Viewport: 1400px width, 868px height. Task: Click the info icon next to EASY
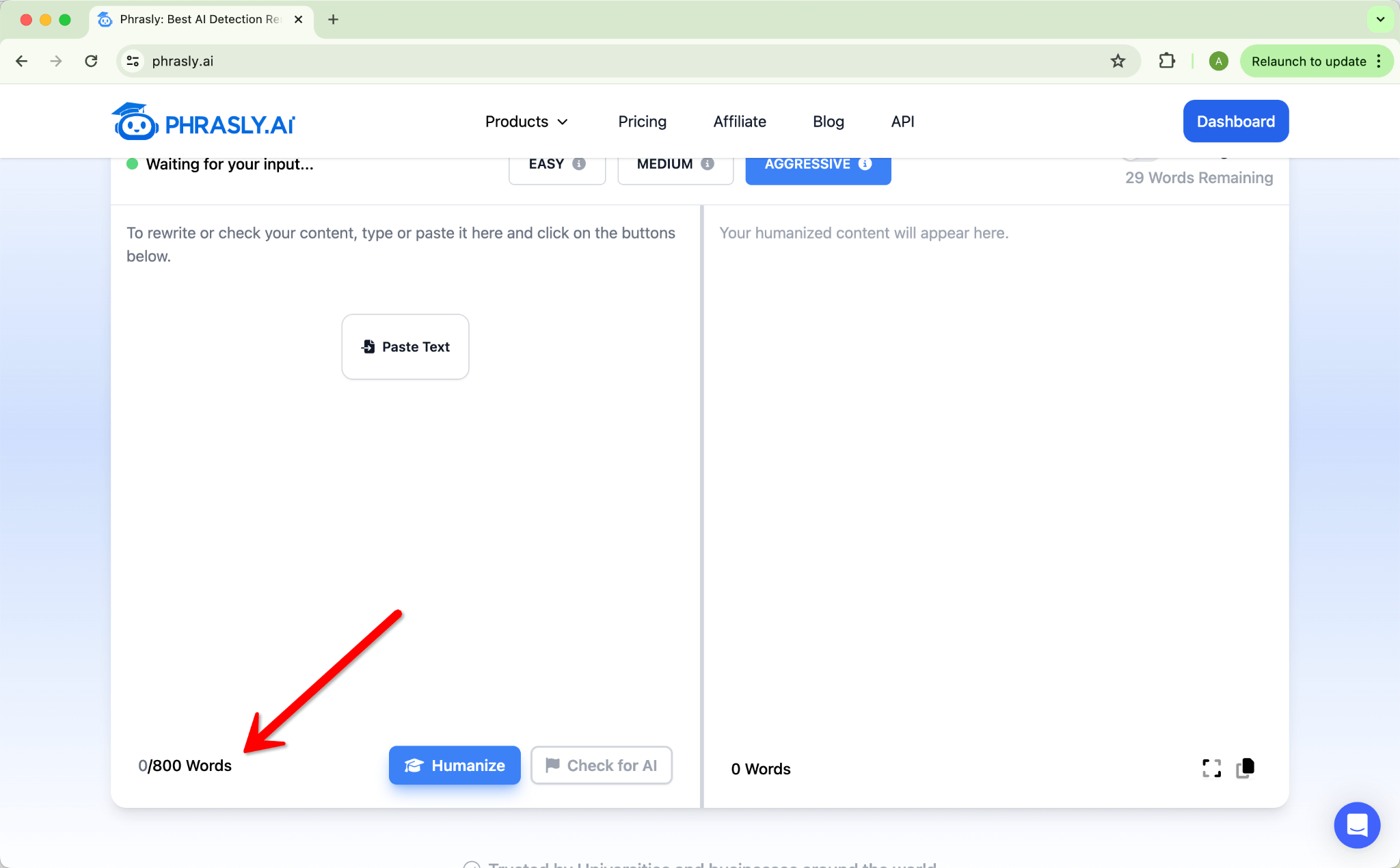[579, 164]
